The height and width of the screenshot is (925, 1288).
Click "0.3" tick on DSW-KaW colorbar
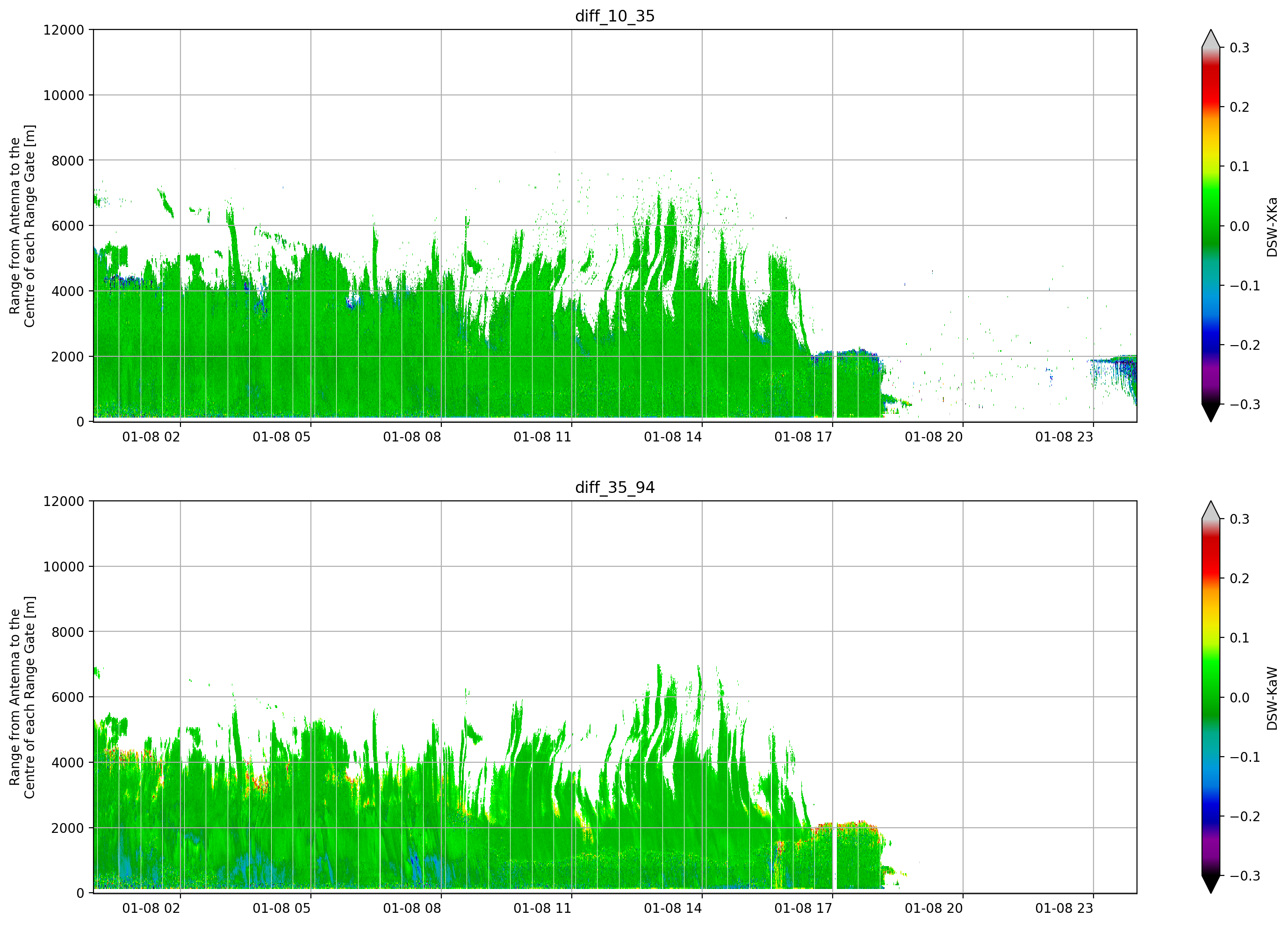(x=1240, y=519)
